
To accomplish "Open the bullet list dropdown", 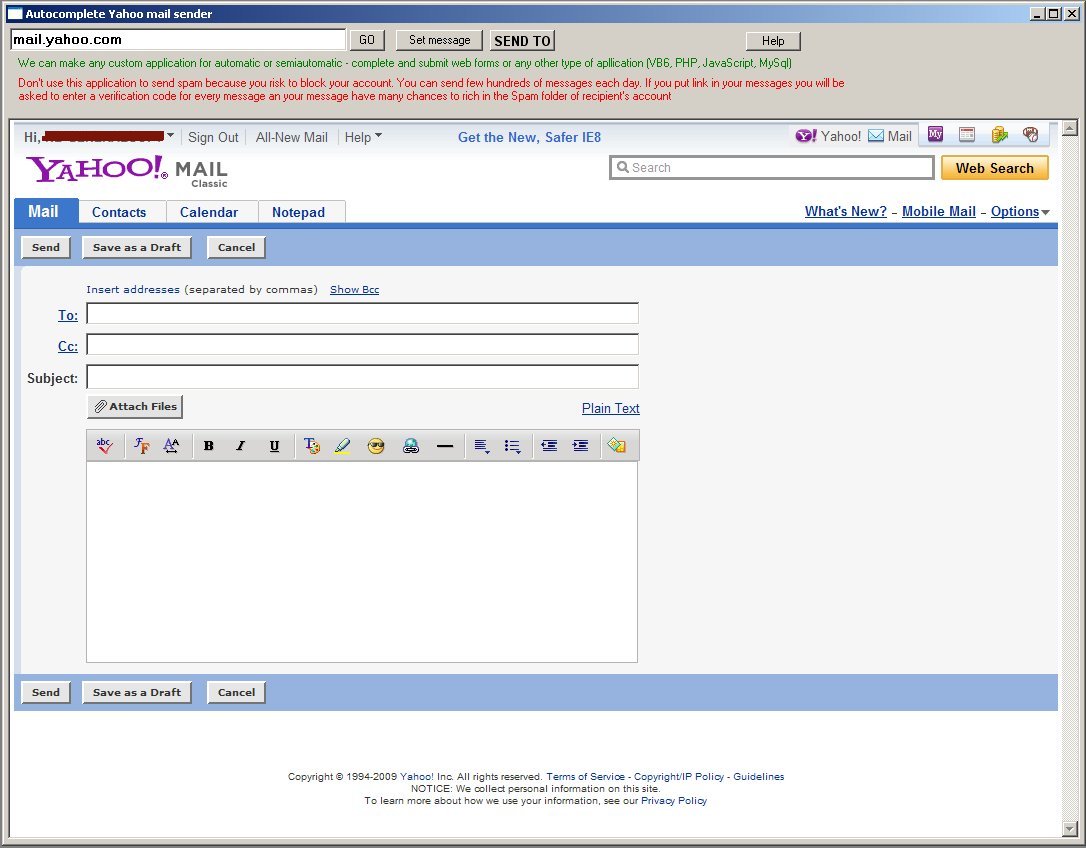I will [x=513, y=446].
